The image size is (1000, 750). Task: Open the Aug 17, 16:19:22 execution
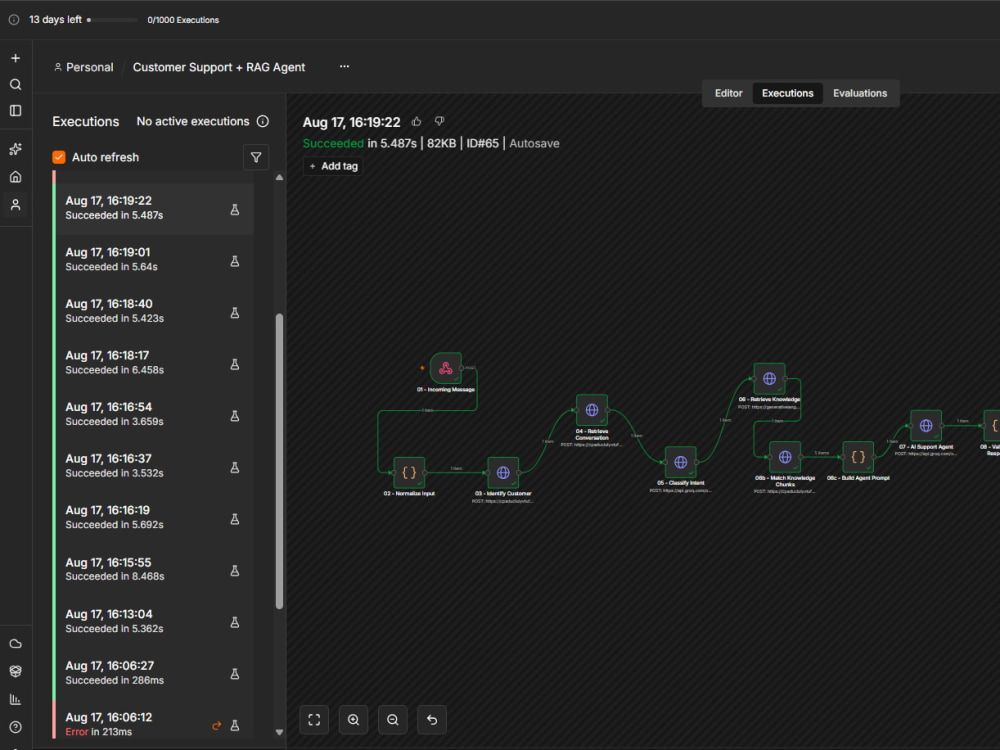click(x=153, y=209)
